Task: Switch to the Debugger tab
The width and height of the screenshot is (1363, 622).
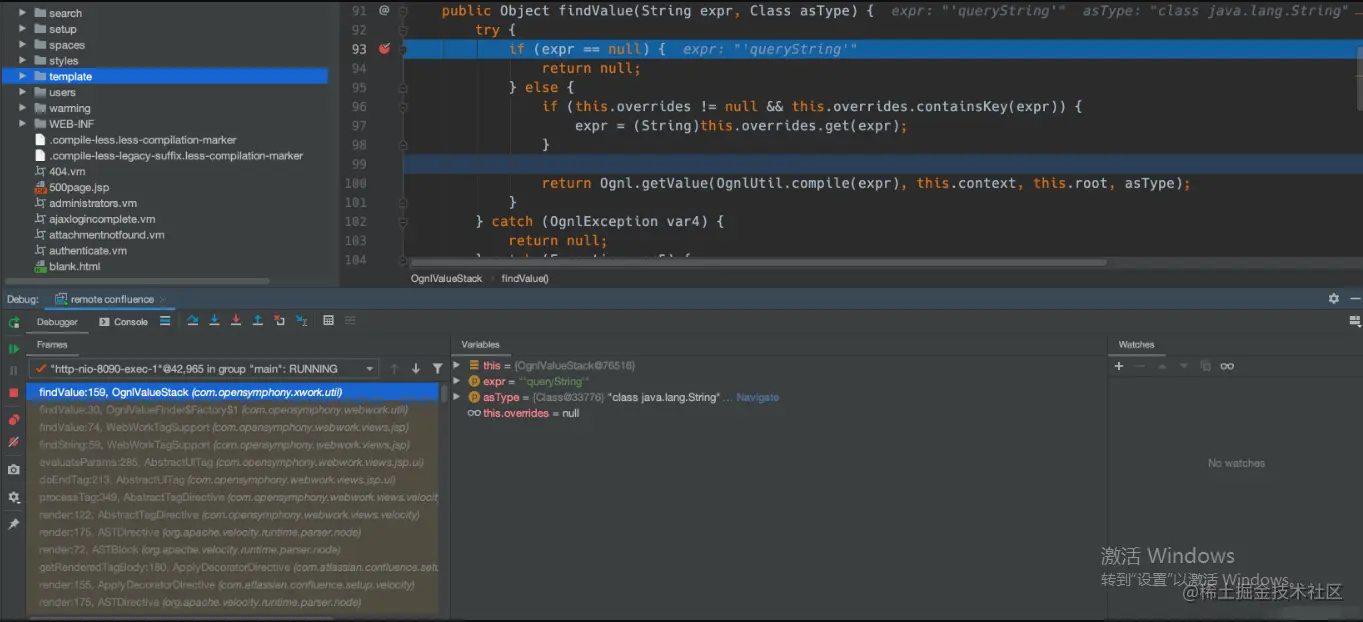Action: 57,322
